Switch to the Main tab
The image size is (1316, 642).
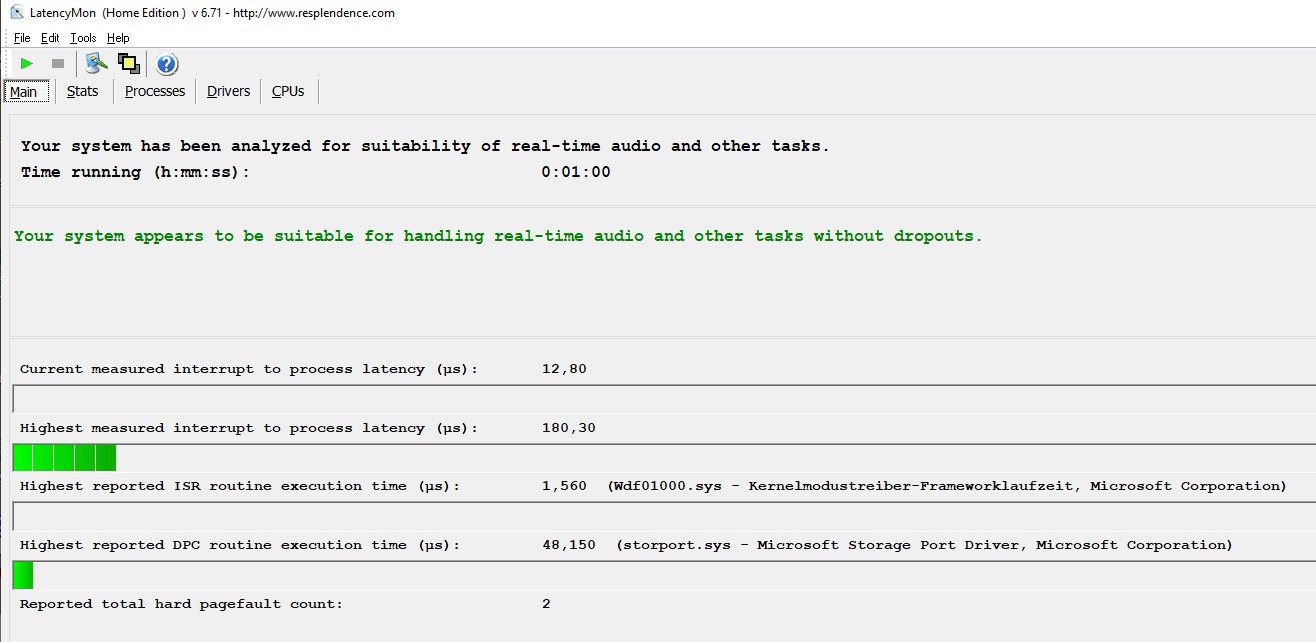(x=23, y=92)
